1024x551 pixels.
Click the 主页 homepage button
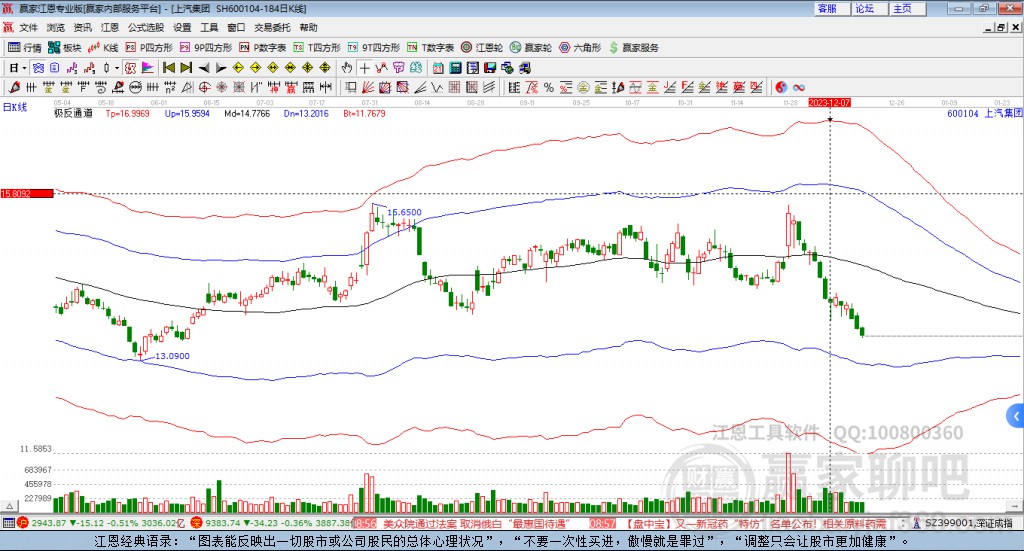908,8
